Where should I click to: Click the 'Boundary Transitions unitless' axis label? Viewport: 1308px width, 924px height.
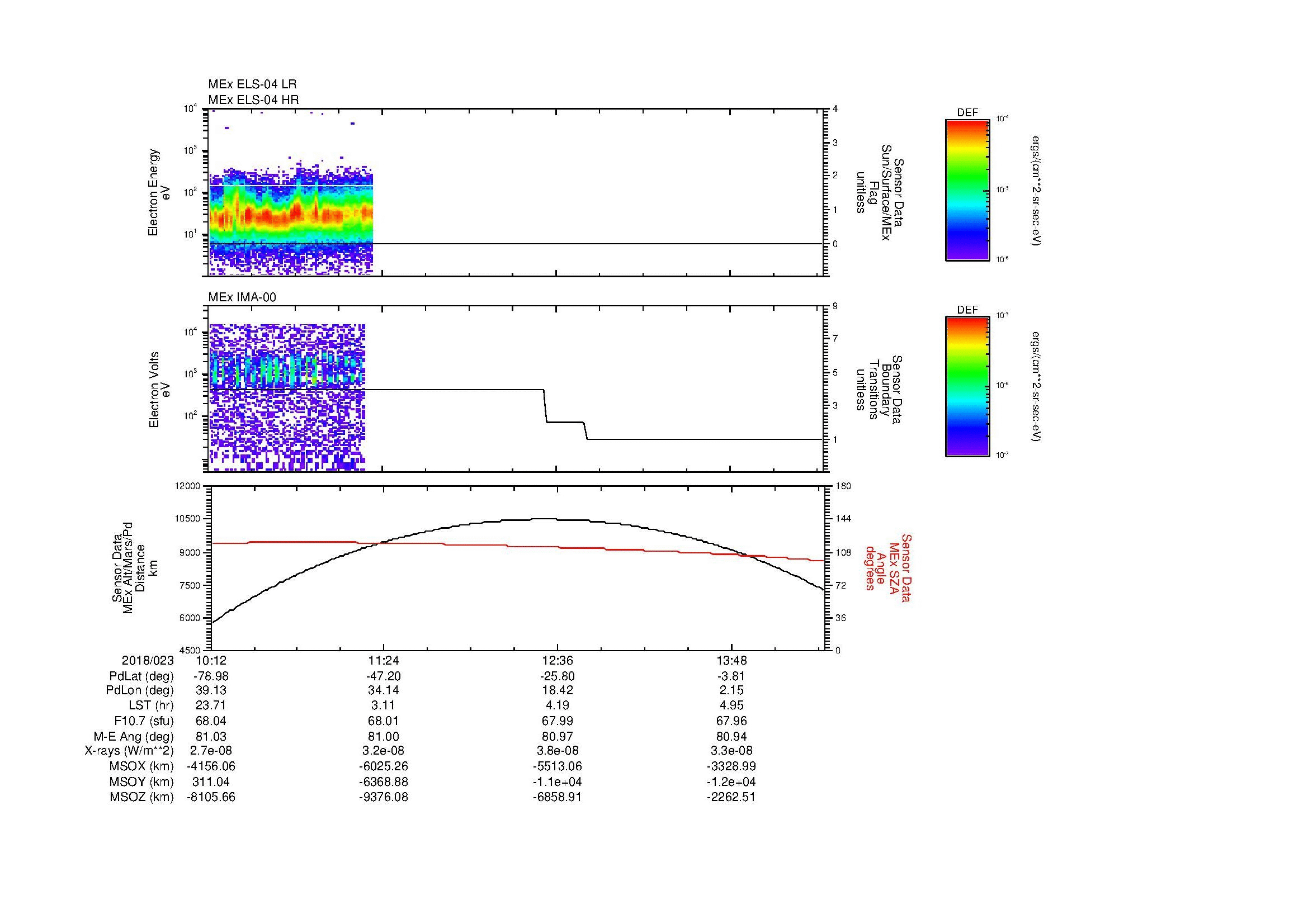click(880, 391)
